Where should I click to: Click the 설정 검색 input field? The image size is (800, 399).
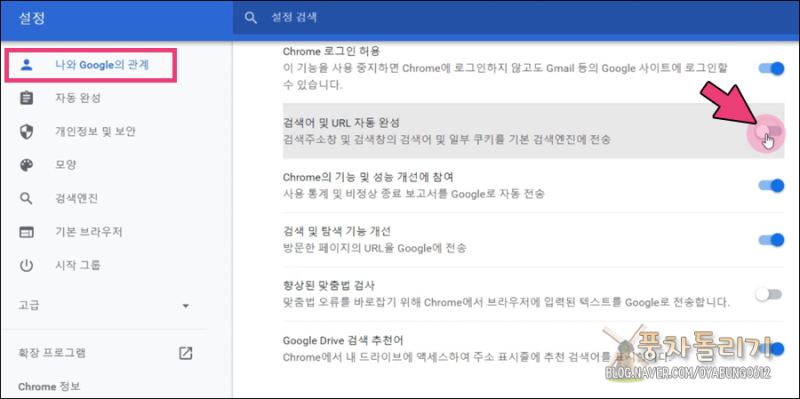tap(515, 18)
